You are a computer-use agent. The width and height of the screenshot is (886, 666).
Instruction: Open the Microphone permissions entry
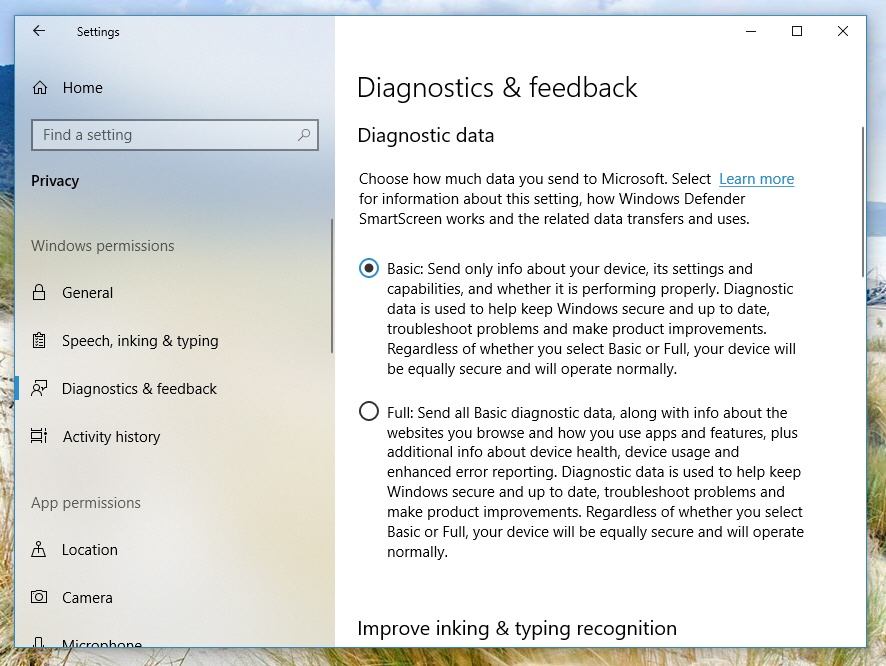(101, 643)
